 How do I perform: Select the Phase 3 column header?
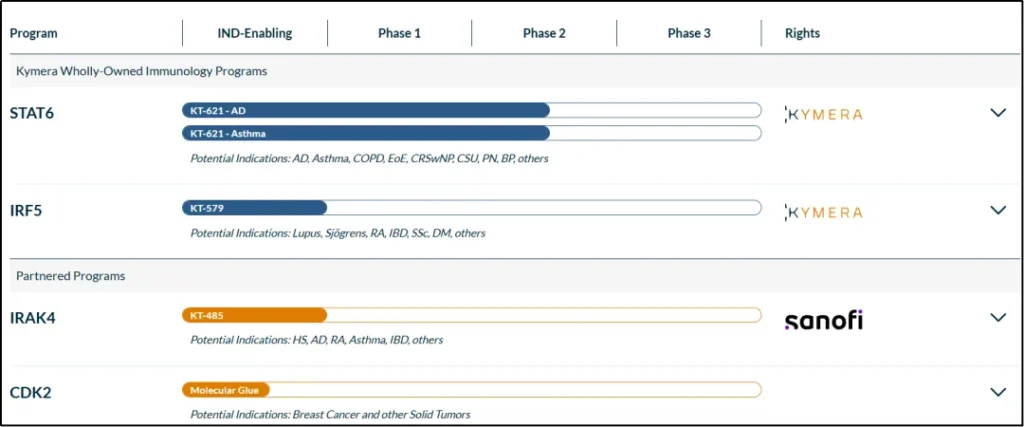689,33
